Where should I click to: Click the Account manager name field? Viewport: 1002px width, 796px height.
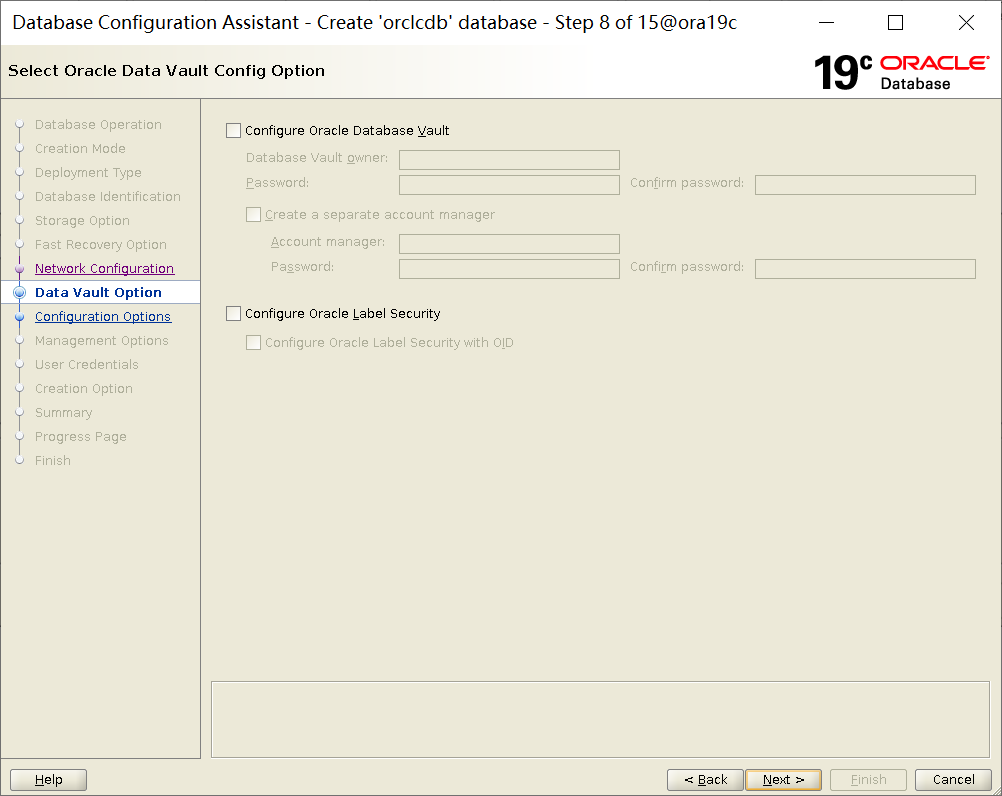coord(509,243)
